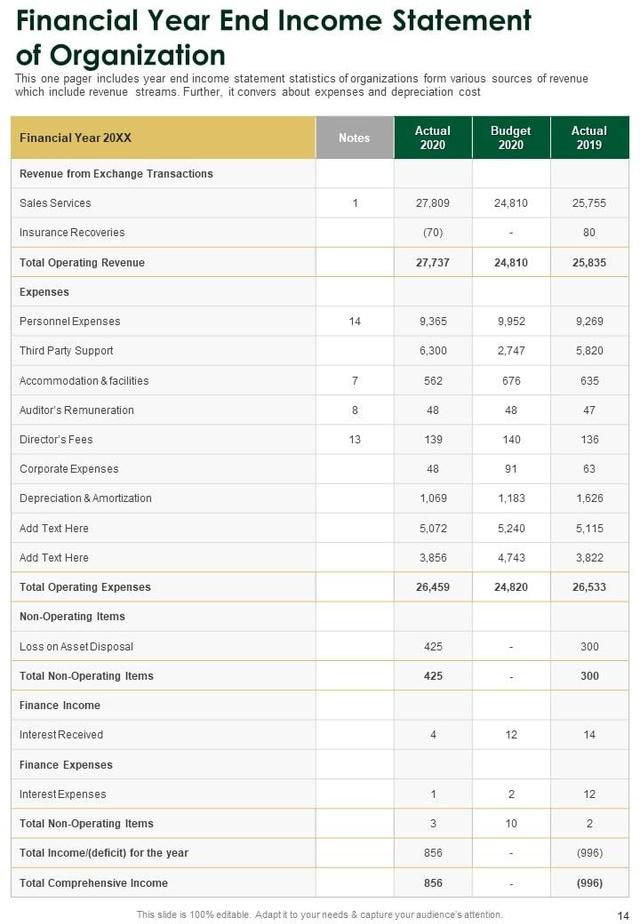640x924 pixels.
Task: Select the "Insurance Recoveries" row label
Action: pyautogui.click(x=72, y=232)
